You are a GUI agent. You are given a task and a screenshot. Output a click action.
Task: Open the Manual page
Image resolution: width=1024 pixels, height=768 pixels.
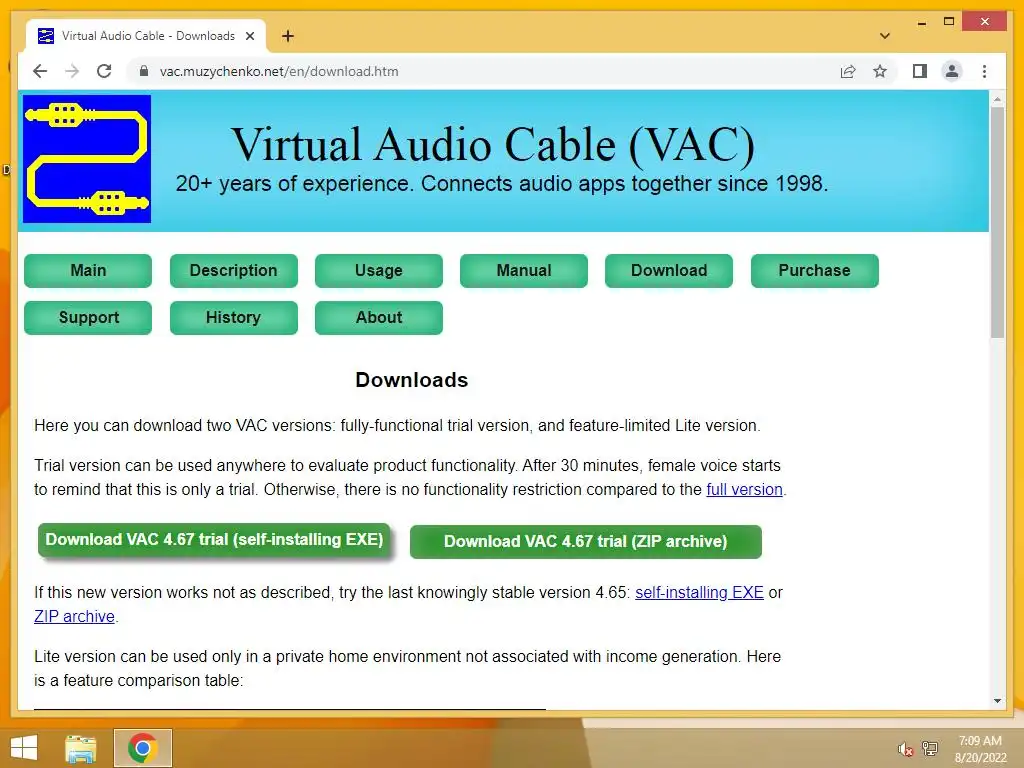pyautogui.click(x=524, y=270)
